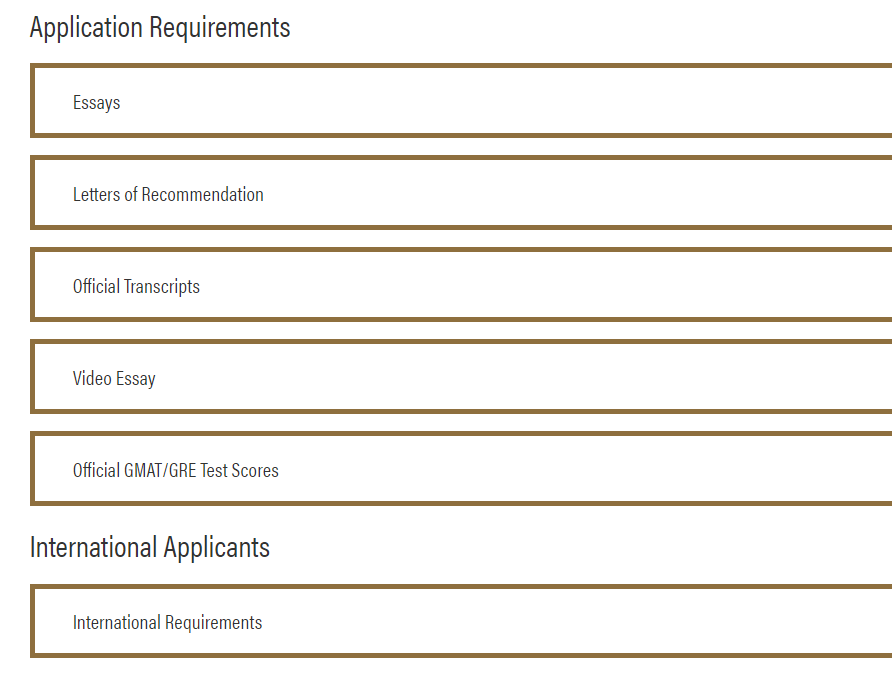This screenshot has height=677, width=892.
Task: Click the "Video Essay" label text
Action: [114, 378]
